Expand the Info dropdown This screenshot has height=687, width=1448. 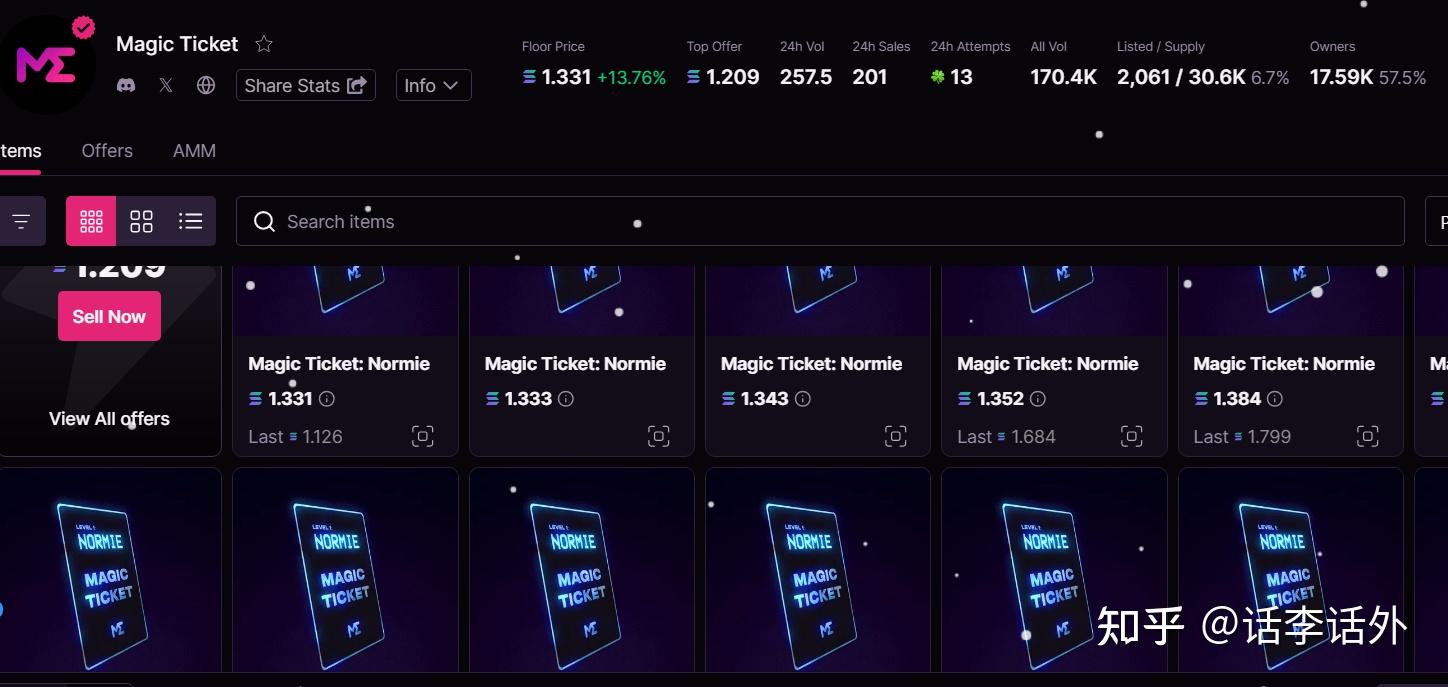point(433,85)
